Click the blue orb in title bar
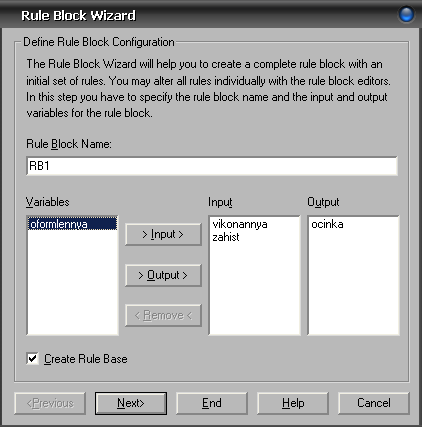Image resolution: width=422 pixels, height=427 pixels. 406,15
